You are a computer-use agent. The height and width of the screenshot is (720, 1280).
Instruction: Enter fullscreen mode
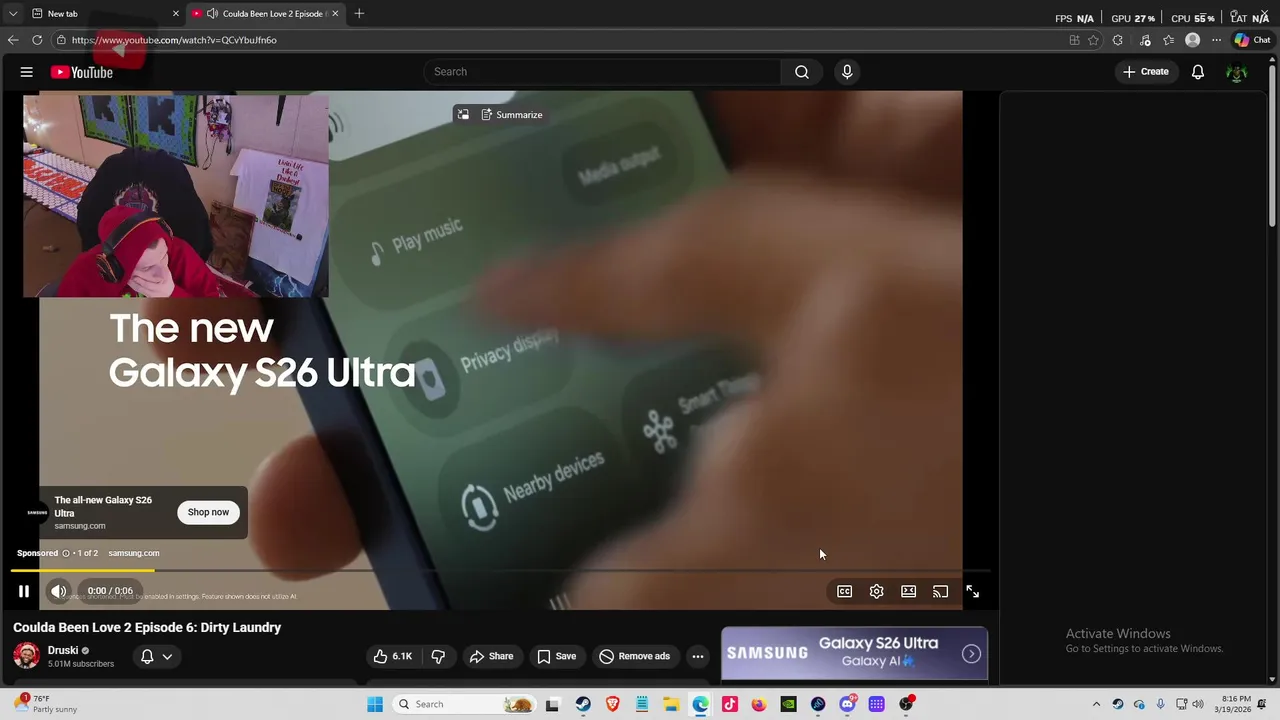pyautogui.click(x=973, y=592)
